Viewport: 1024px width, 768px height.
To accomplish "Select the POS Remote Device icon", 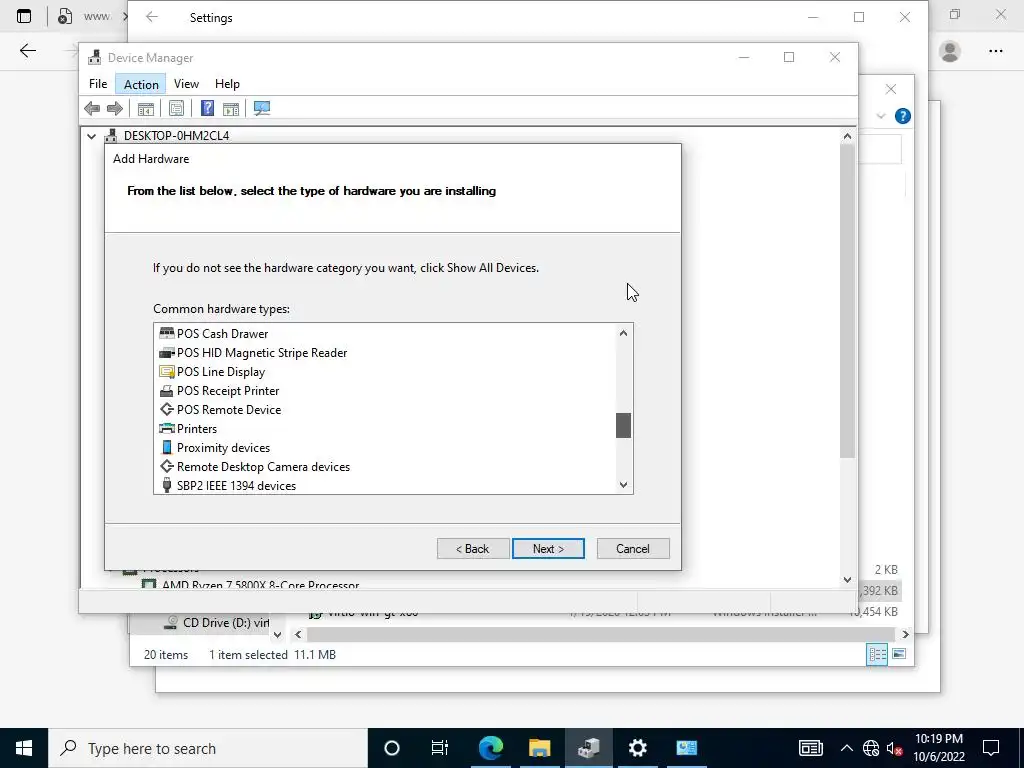I will [167, 409].
